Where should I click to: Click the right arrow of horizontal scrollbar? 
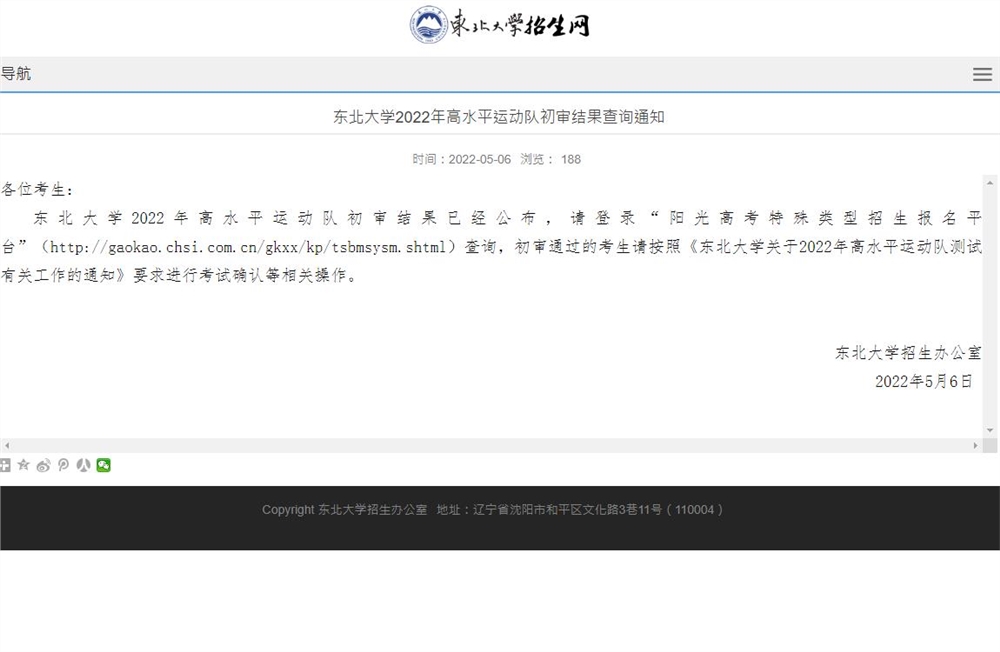(x=976, y=445)
